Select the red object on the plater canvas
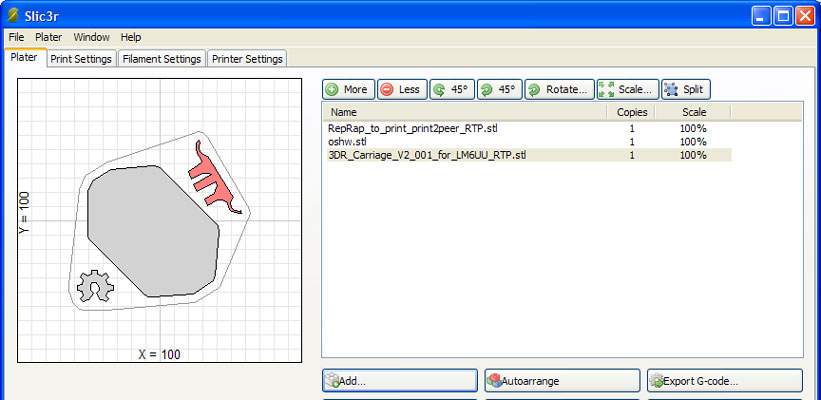Screen dimensions: 821x400 coord(211,180)
